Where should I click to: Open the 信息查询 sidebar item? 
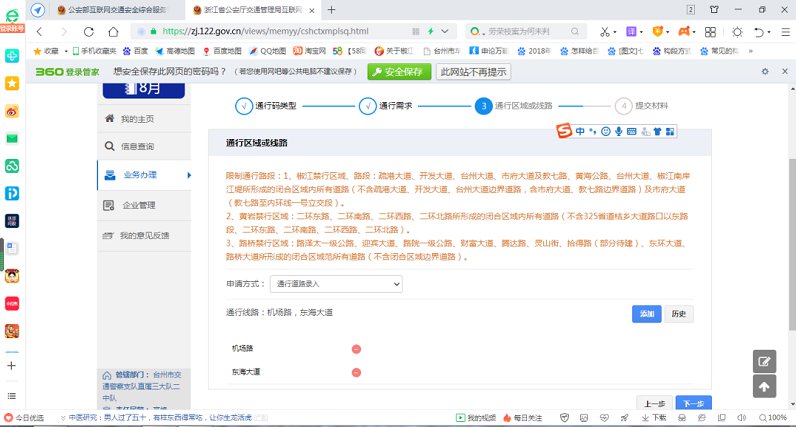[x=137, y=147]
